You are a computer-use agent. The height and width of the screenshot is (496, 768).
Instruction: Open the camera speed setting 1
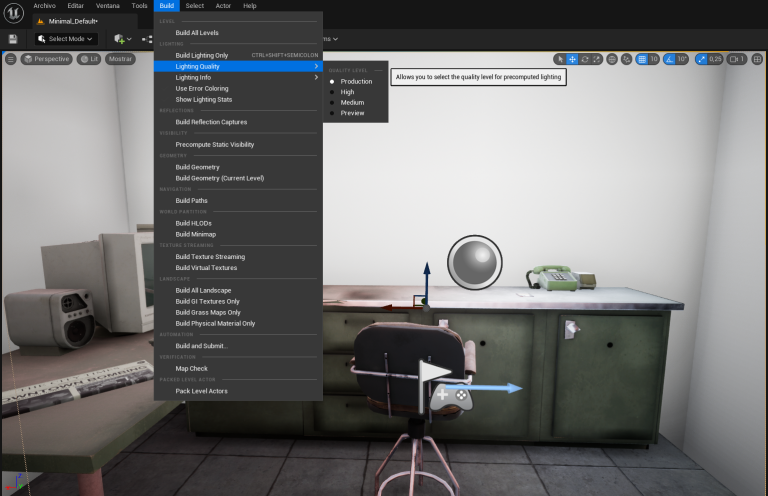[x=737, y=59]
